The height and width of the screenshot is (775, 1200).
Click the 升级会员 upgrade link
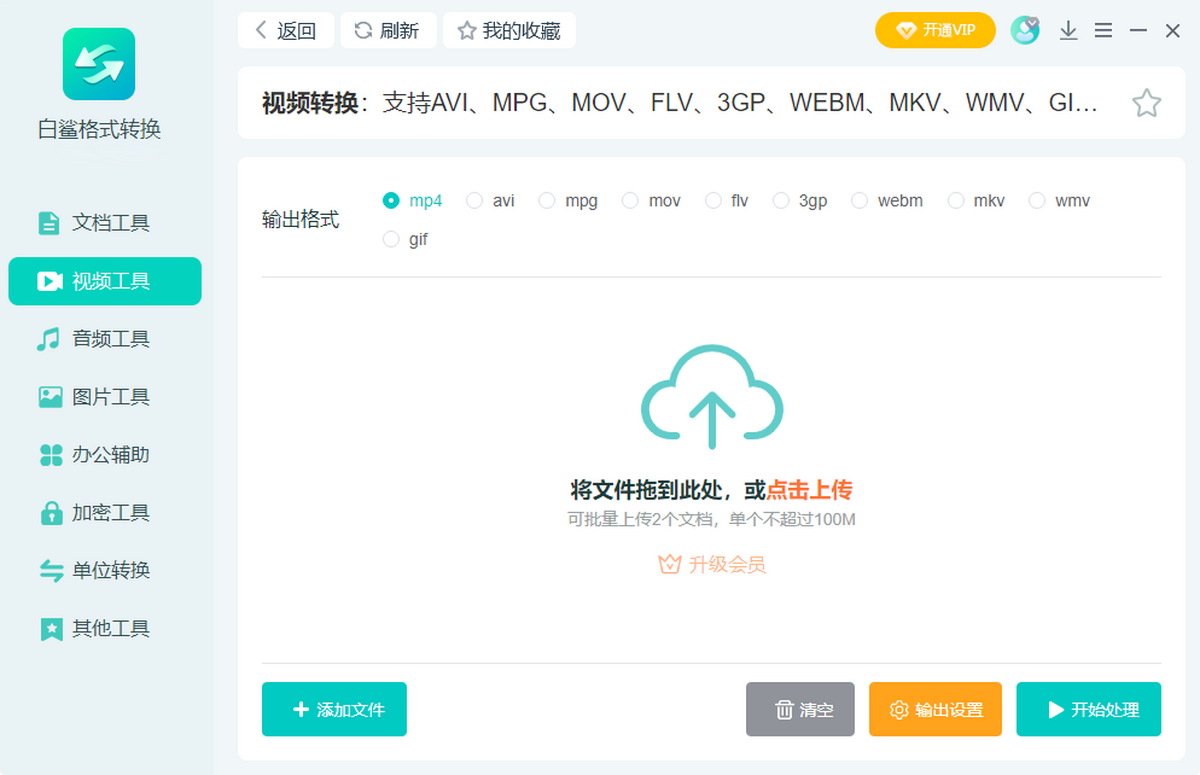712,565
